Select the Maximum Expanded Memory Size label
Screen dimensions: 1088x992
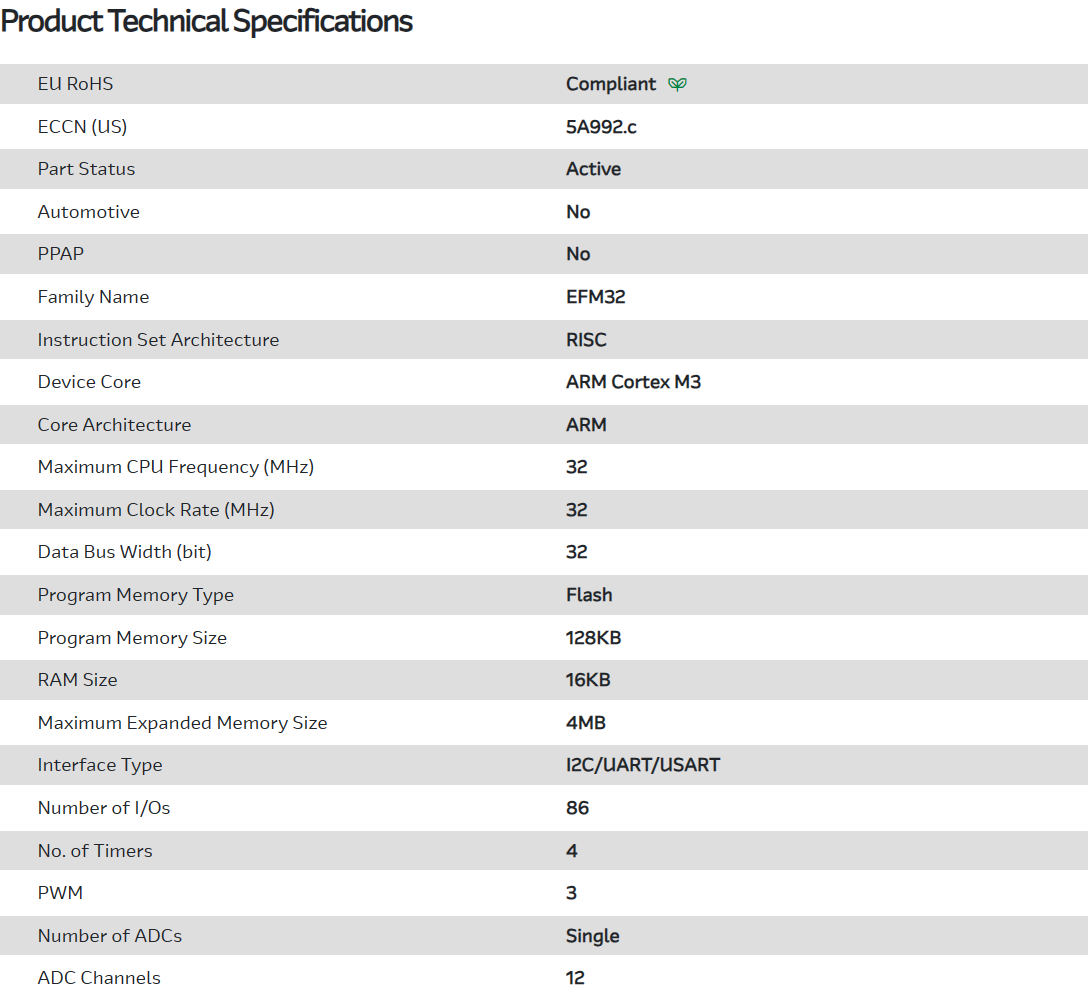182,723
